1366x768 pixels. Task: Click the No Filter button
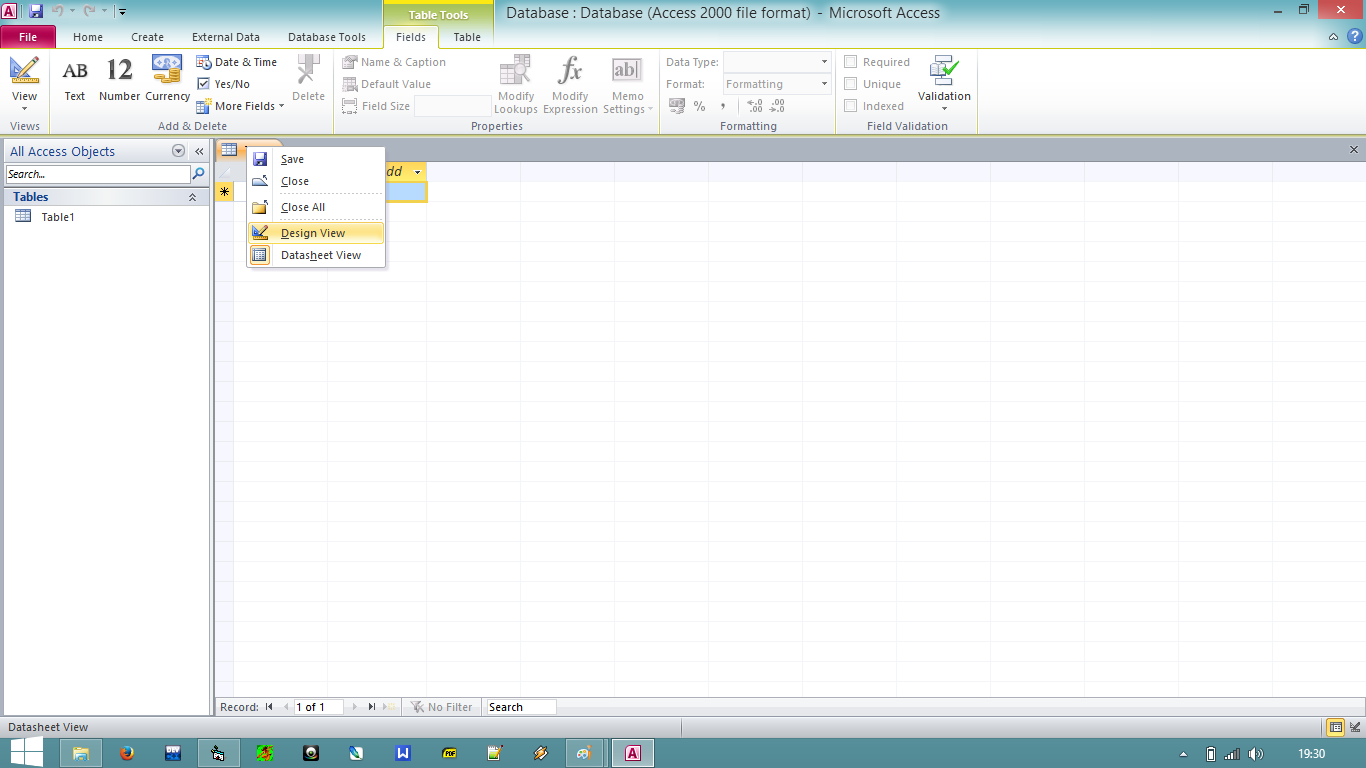(441, 707)
